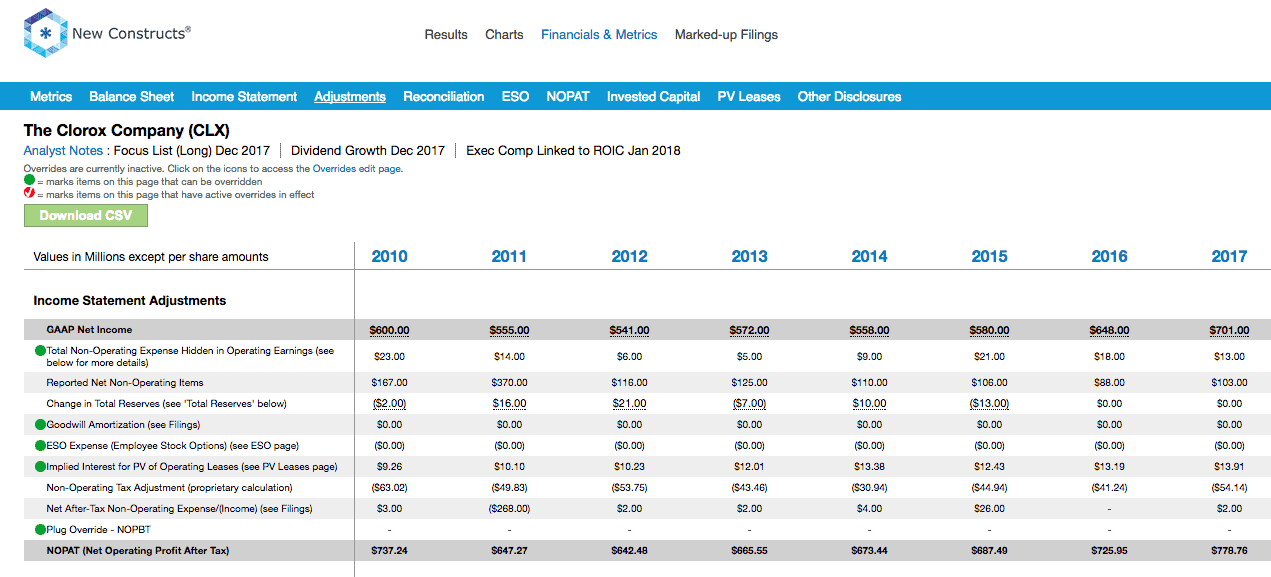1271x577 pixels.
Task: Click GAAP Net Income value $541.00
Action: pos(629,331)
